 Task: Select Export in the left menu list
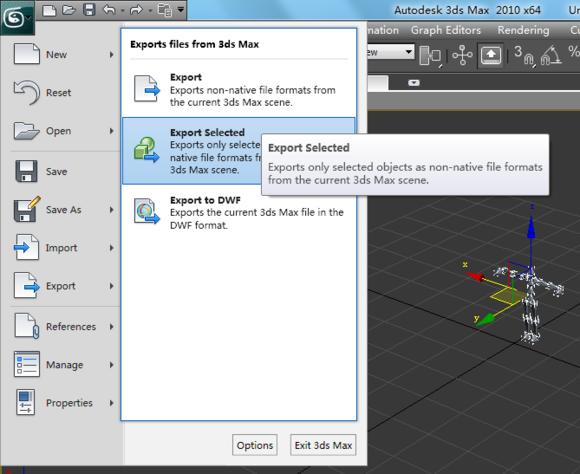coord(64,286)
